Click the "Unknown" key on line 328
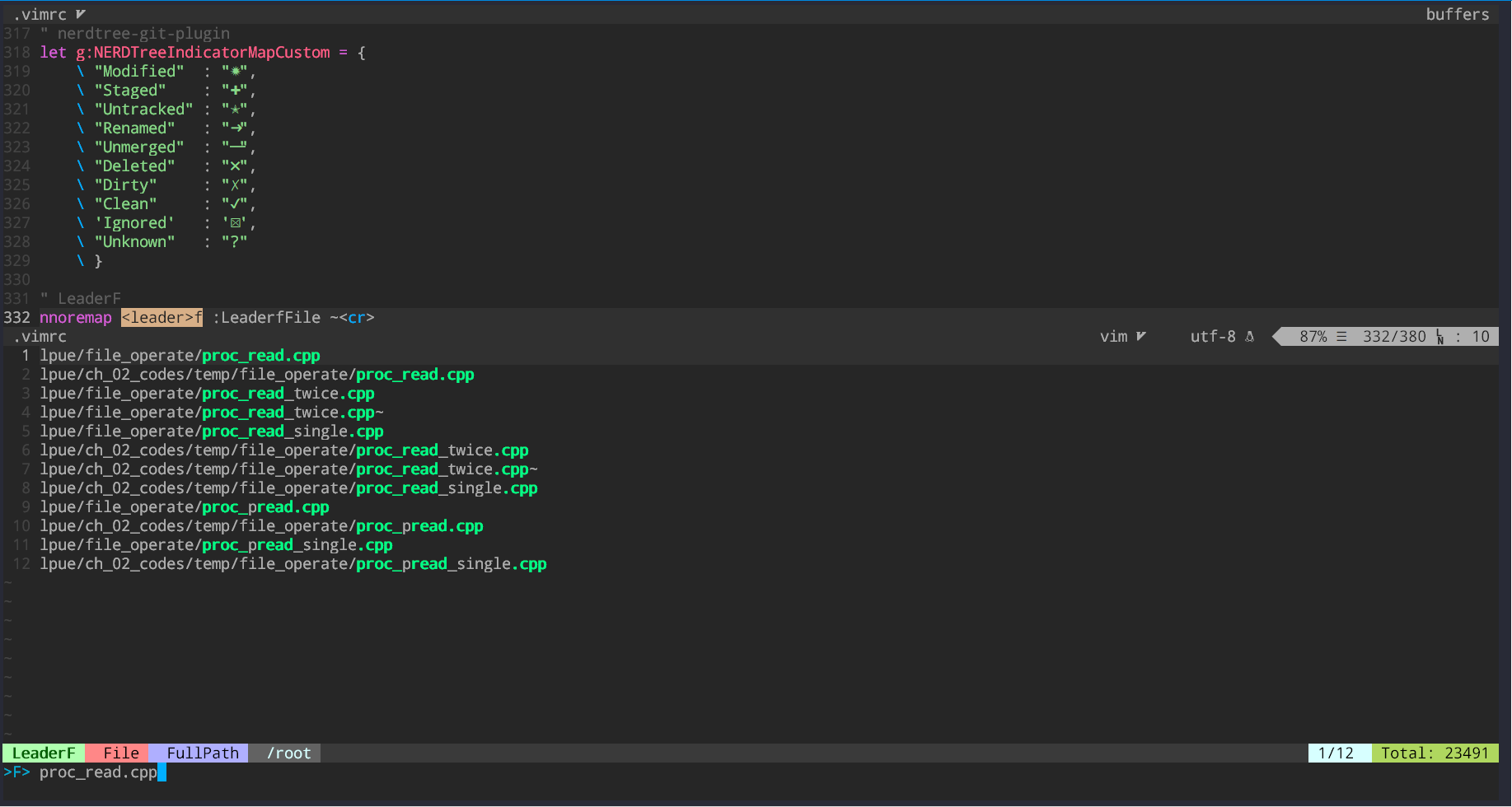 [x=134, y=241]
